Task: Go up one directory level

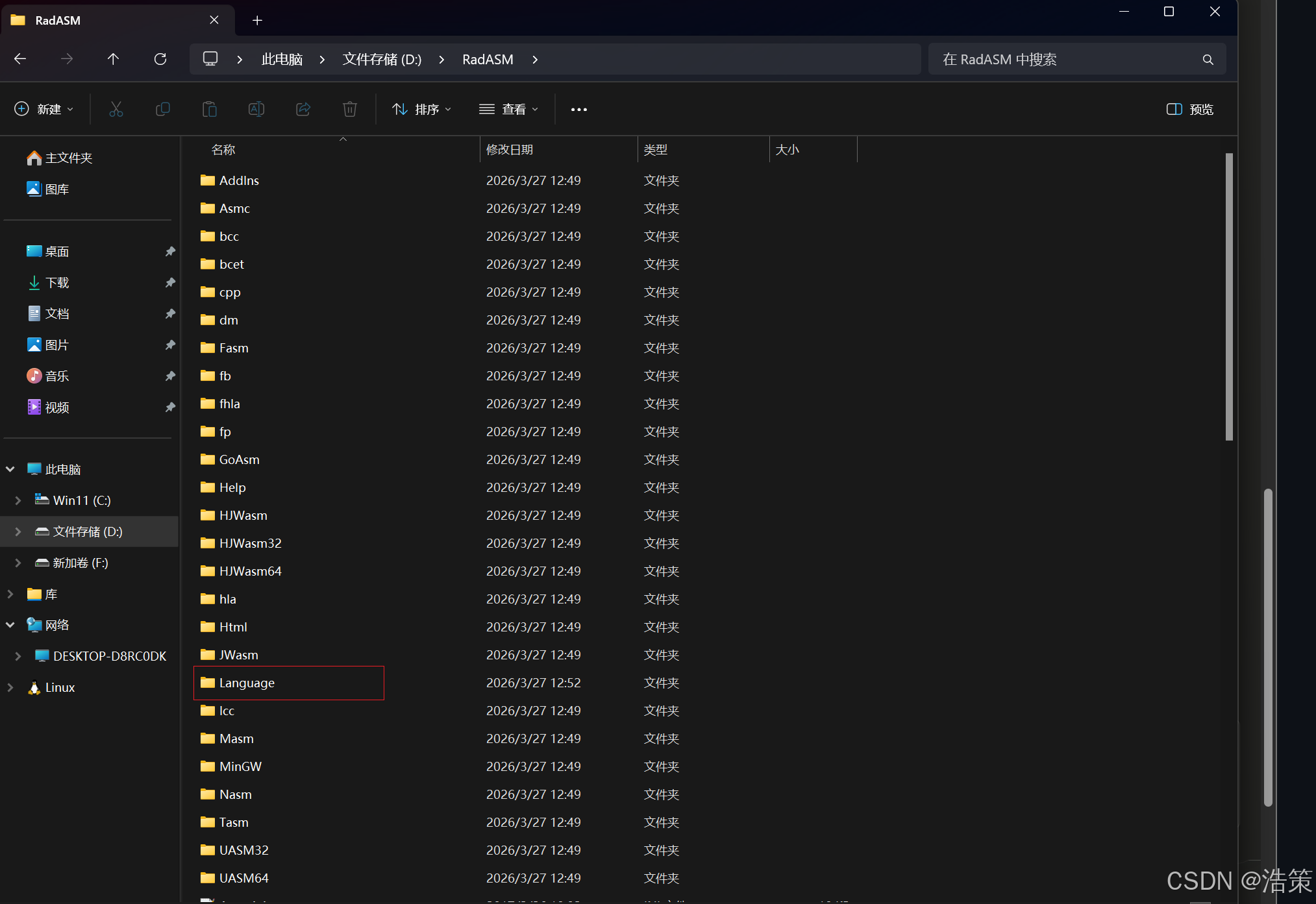Action: (x=113, y=59)
